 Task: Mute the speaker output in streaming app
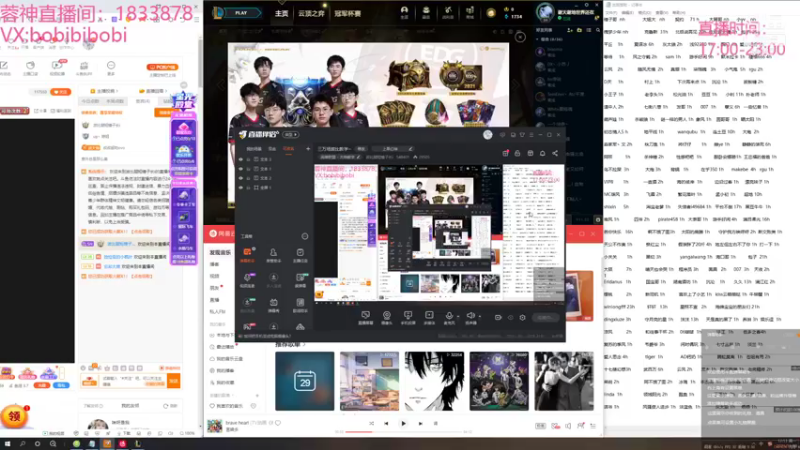click(470, 317)
